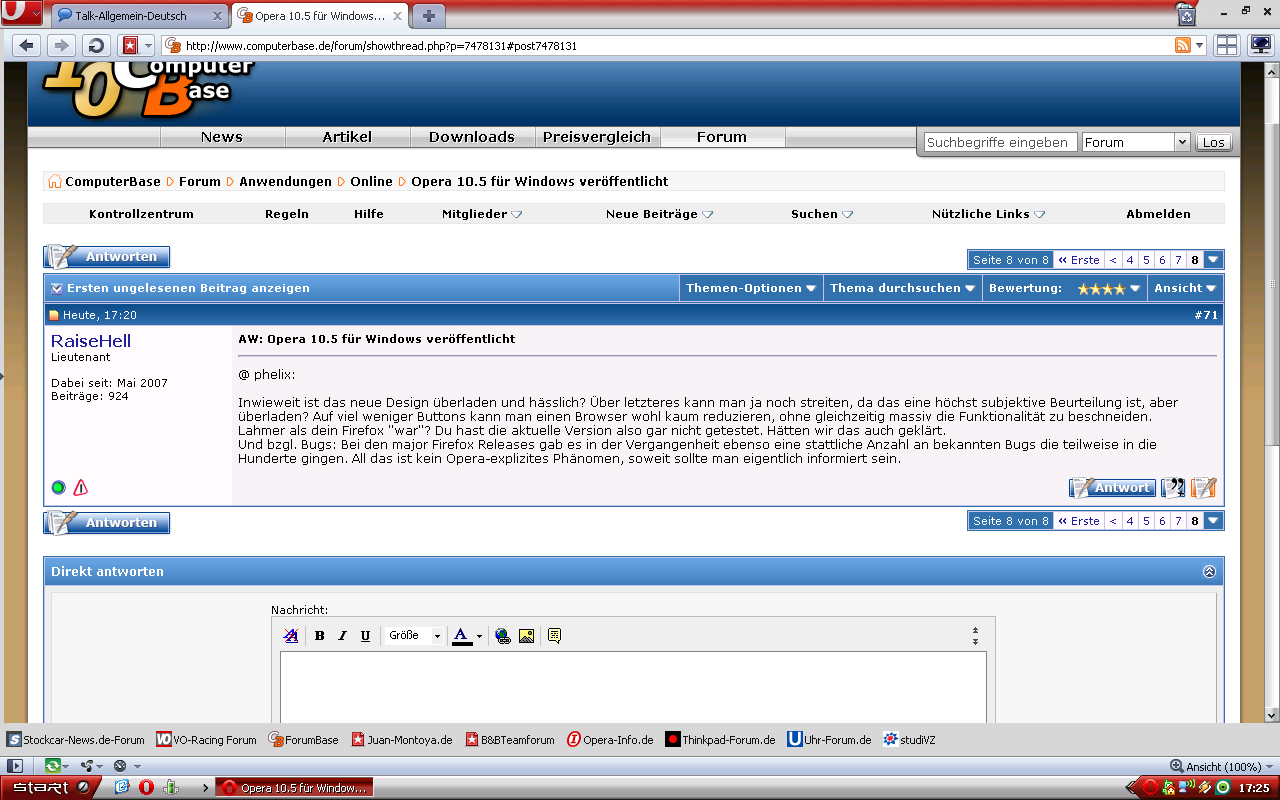Go to page 7 in top pagination
Viewport: 1280px width, 800px height.
pyautogui.click(x=1178, y=260)
